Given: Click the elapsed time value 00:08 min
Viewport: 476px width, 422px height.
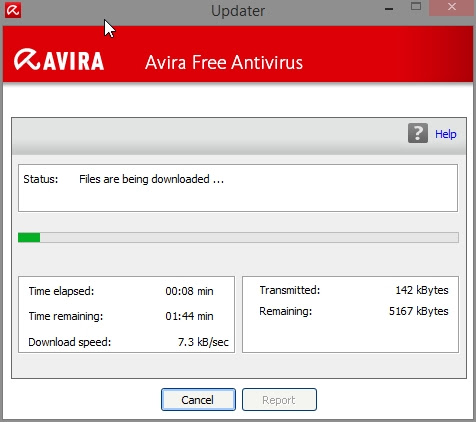Looking at the screenshot, I should pyautogui.click(x=189, y=291).
